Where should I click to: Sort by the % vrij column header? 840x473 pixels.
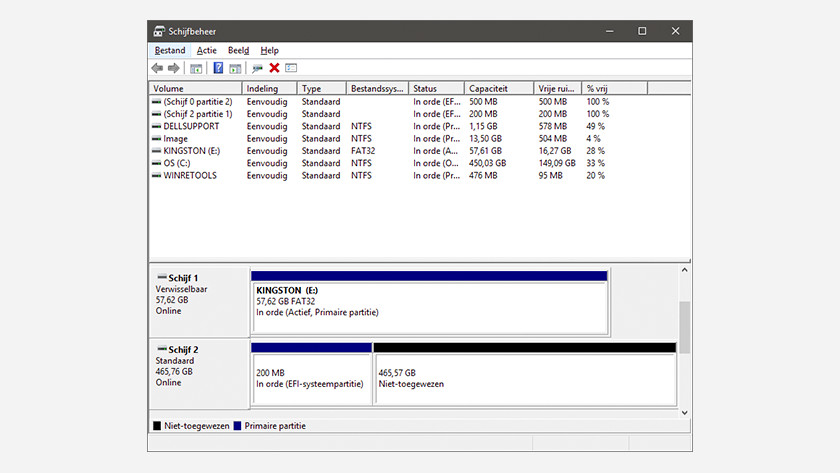[x=614, y=88]
